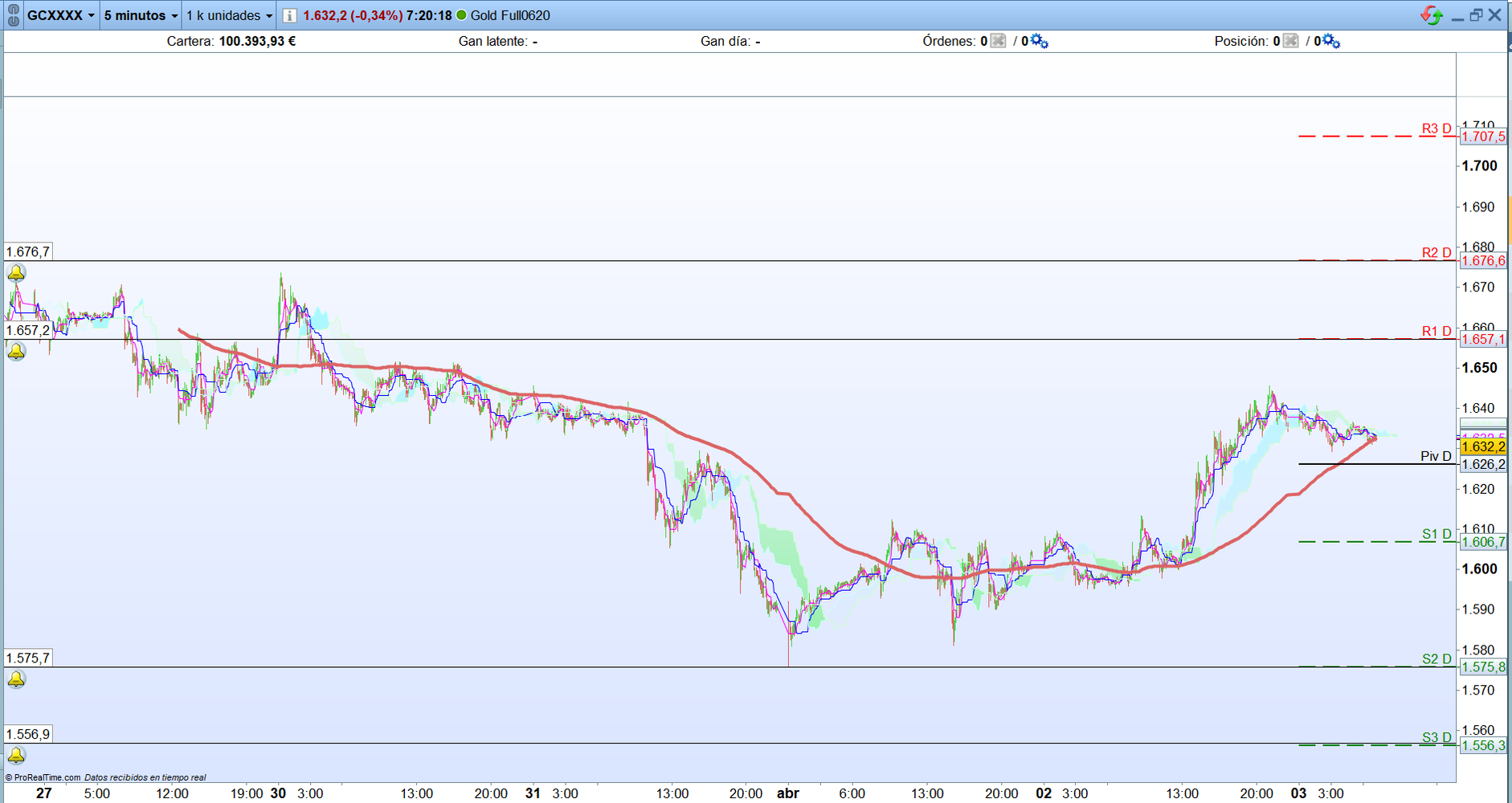This screenshot has width=1512, height=803.
Task: Click the Gan latente label
Action: 492,41
